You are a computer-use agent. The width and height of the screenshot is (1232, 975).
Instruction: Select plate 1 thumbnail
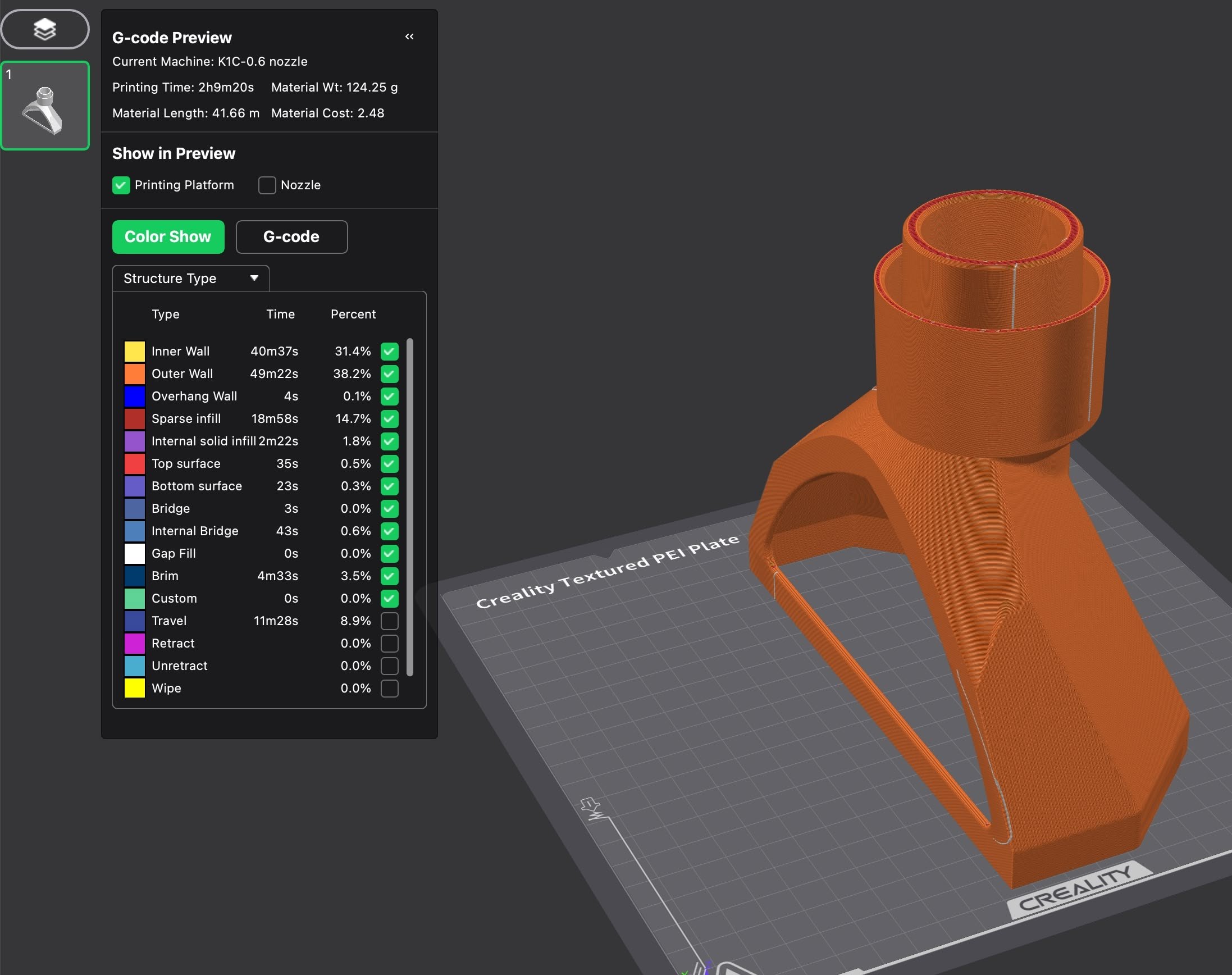coord(45,106)
